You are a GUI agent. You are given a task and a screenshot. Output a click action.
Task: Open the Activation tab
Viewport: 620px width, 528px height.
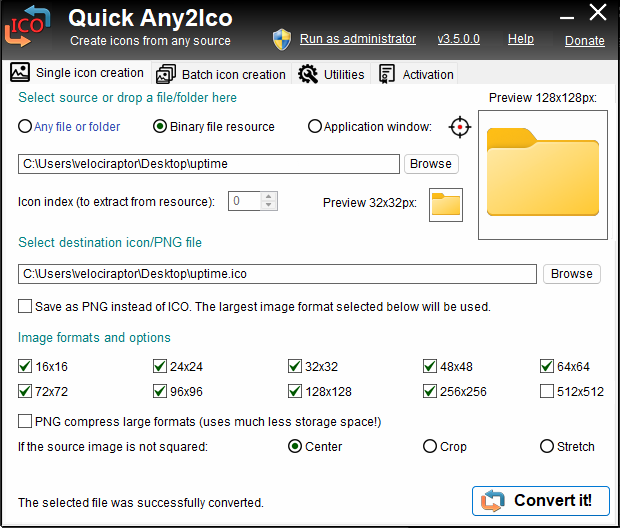(x=415, y=74)
